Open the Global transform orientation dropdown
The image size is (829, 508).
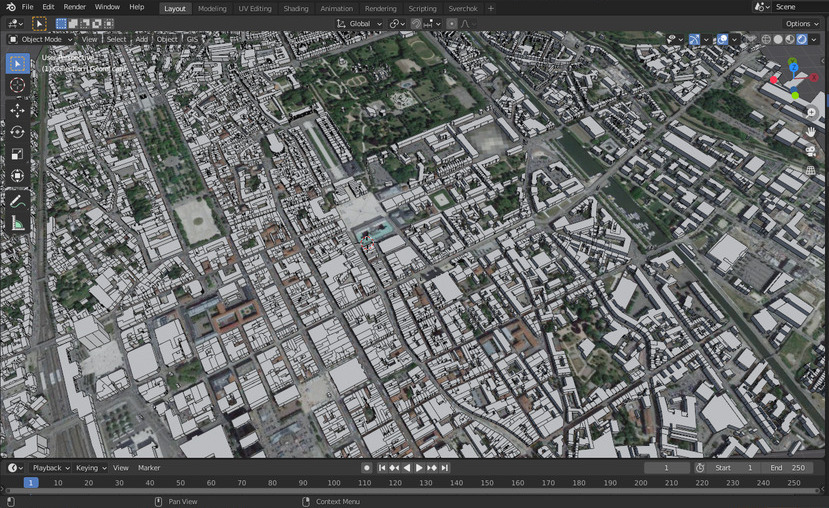pyautogui.click(x=359, y=24)
